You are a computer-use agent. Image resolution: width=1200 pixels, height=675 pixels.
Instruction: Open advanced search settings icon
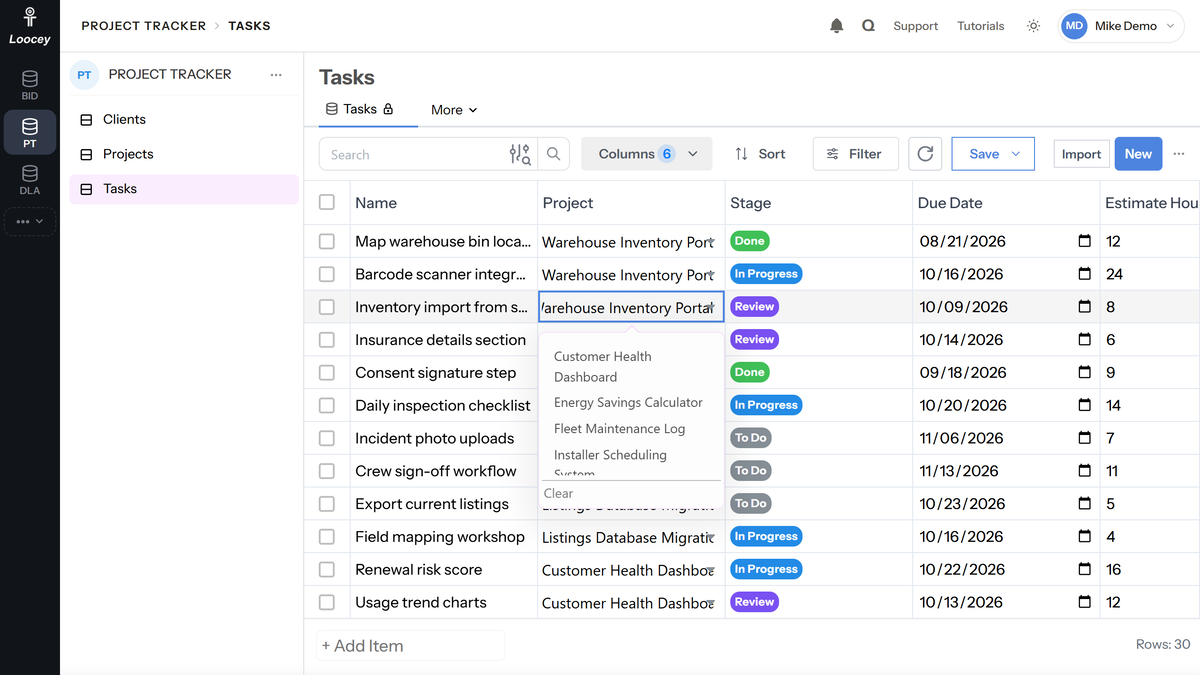click(520, 154)
